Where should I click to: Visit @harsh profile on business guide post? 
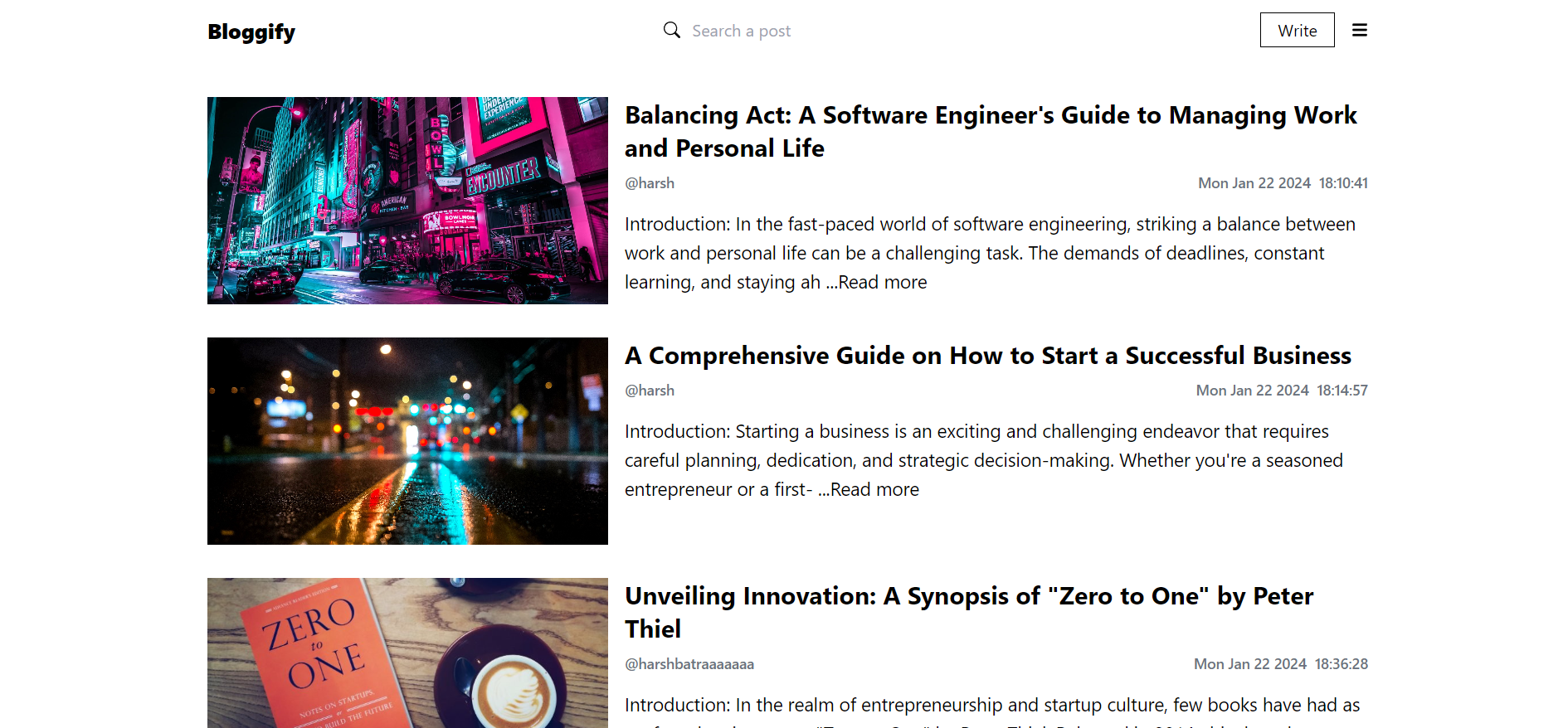pyautogui.click(x=650, y=391)
